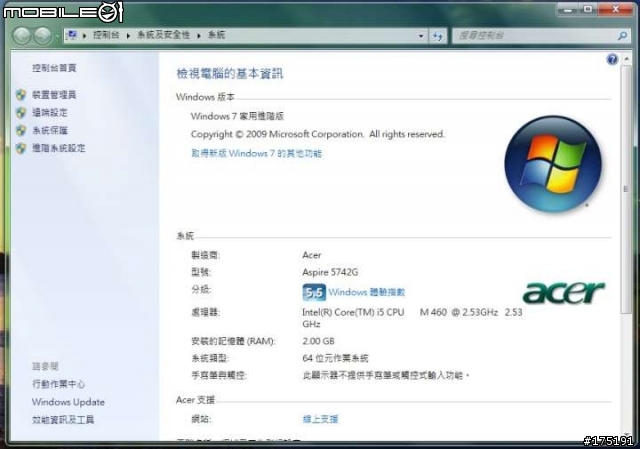Image resolution: width=640 pixels, height=449 pixels.
Task: Refresh the page with the address bar refresh icon
Action: click(x=438, y=36)
